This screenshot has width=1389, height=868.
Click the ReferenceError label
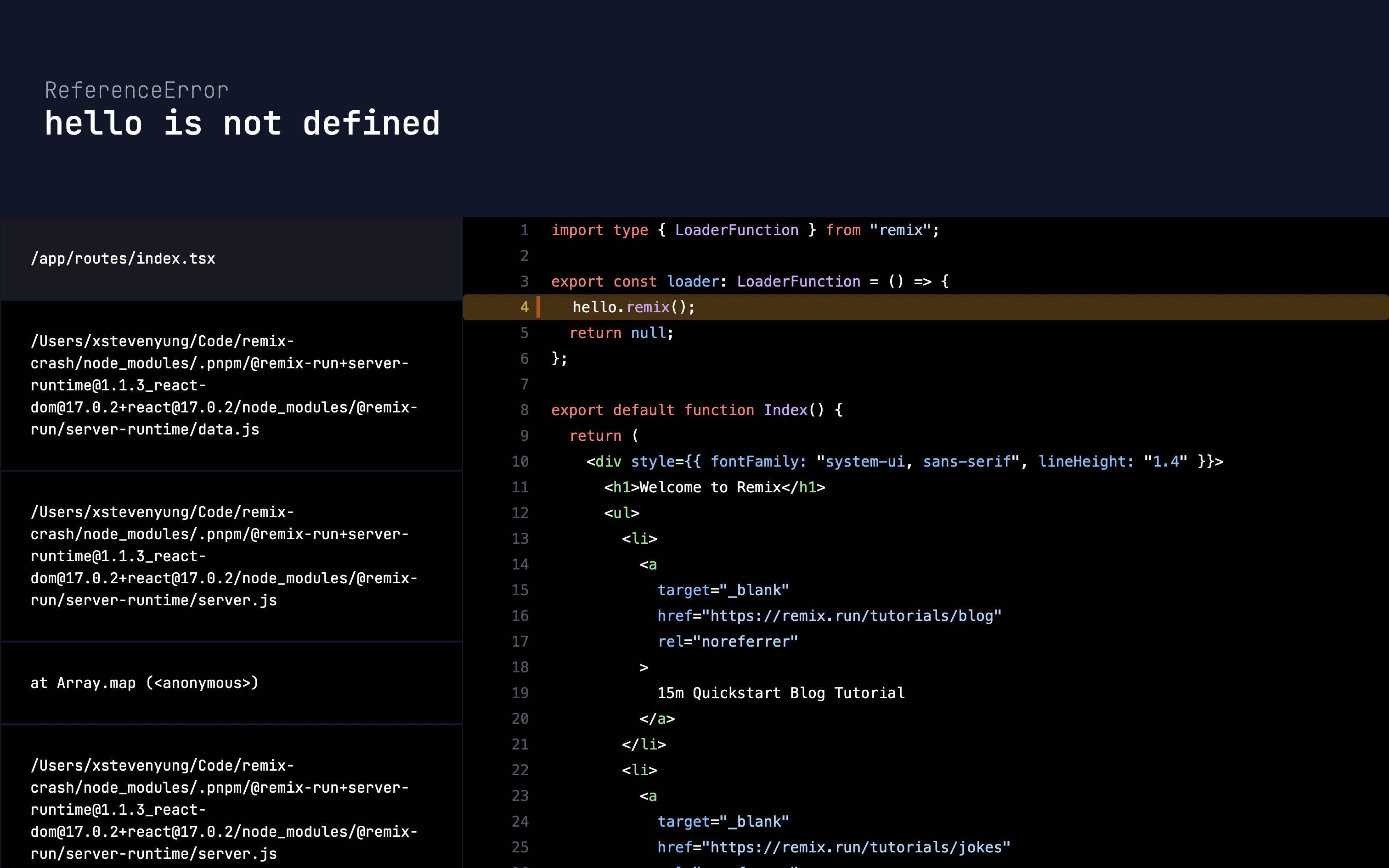136,90
